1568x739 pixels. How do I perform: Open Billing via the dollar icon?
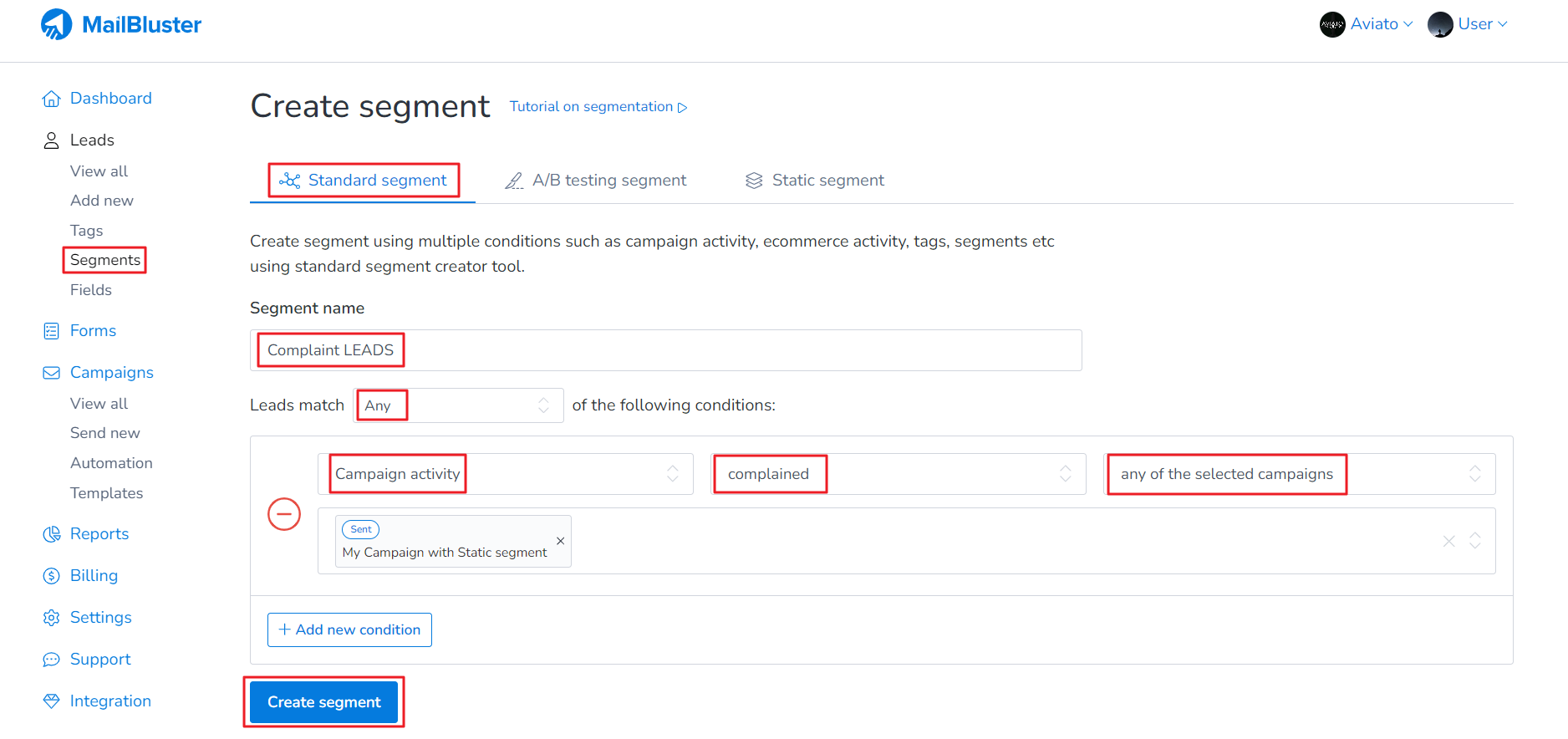51,575
